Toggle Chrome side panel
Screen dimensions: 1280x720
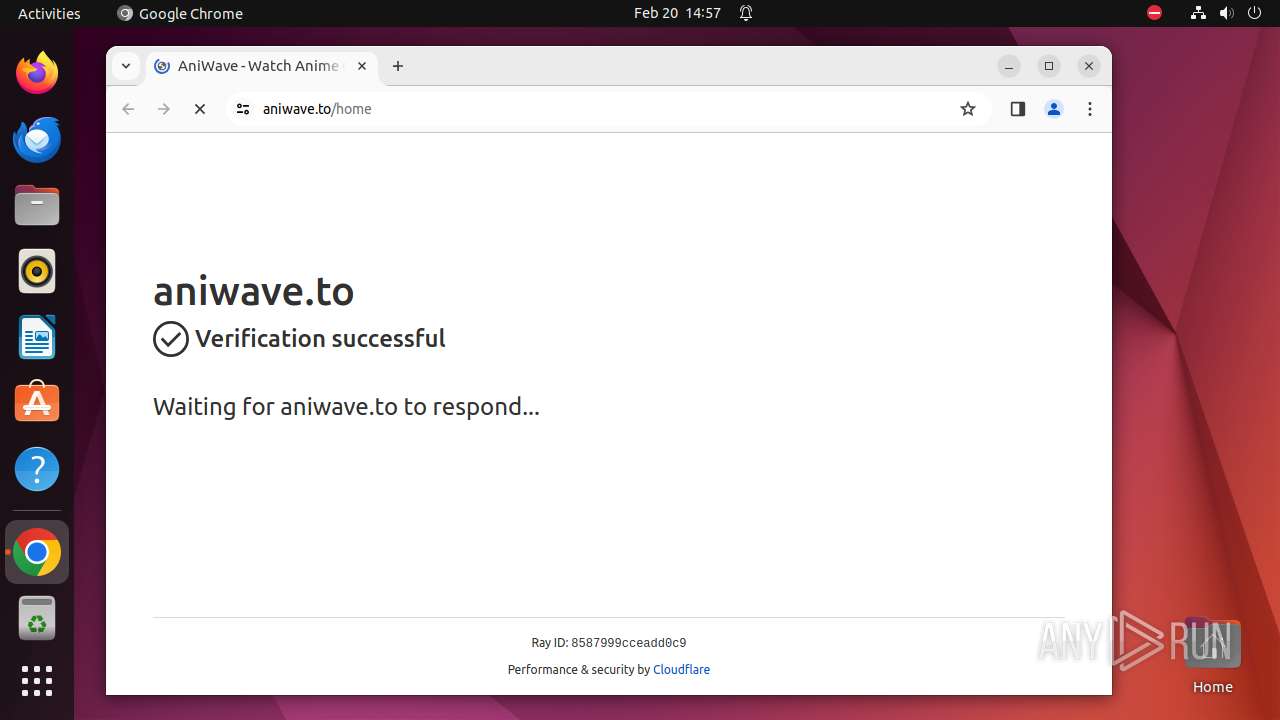point(1018,109)
